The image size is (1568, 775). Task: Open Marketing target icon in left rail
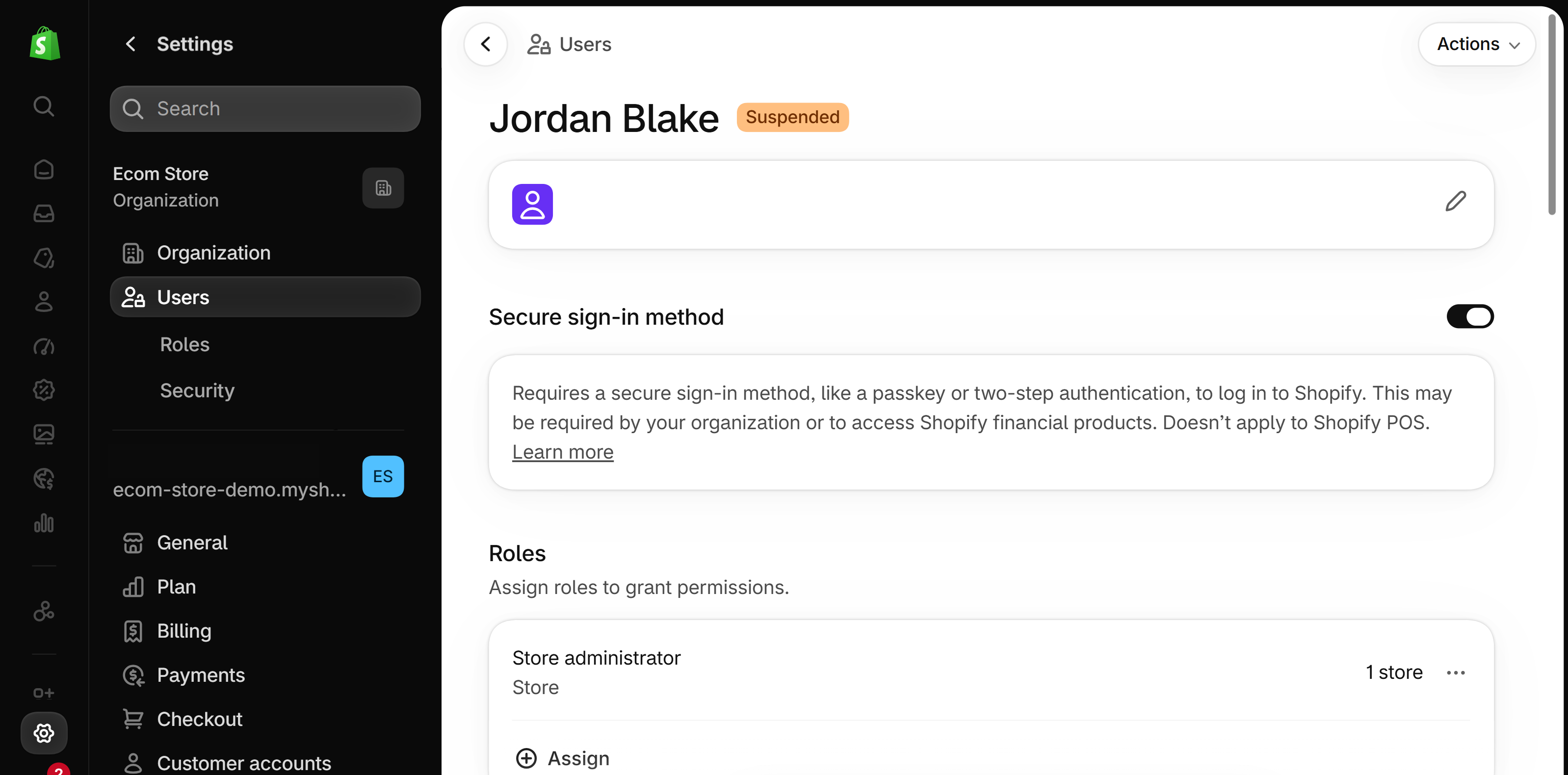[44, 346]
